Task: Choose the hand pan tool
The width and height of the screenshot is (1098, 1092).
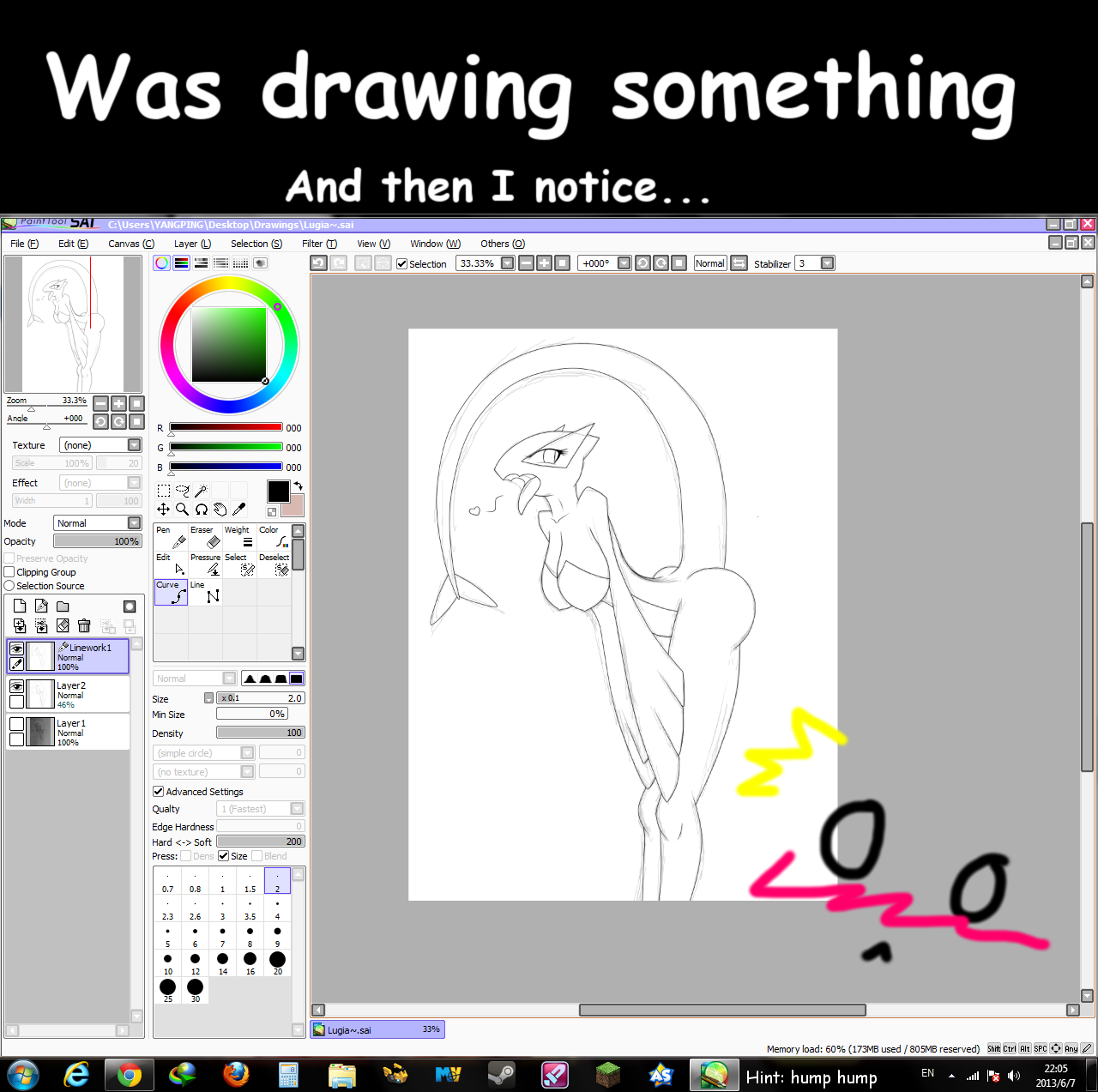Action: pos(220,510)
